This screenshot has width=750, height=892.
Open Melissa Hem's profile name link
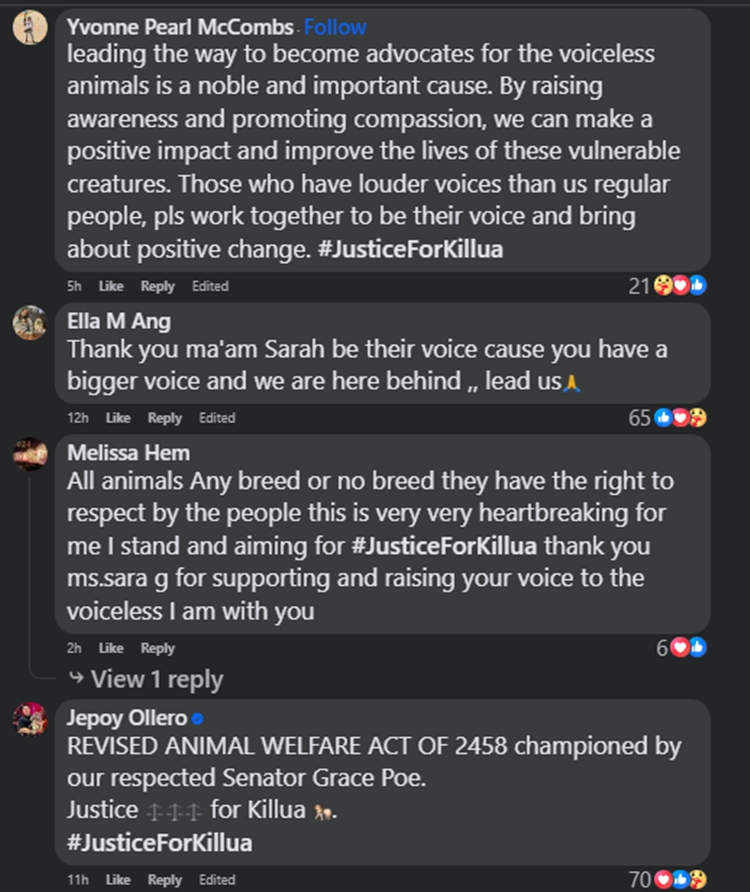click(x=128, y=453)
